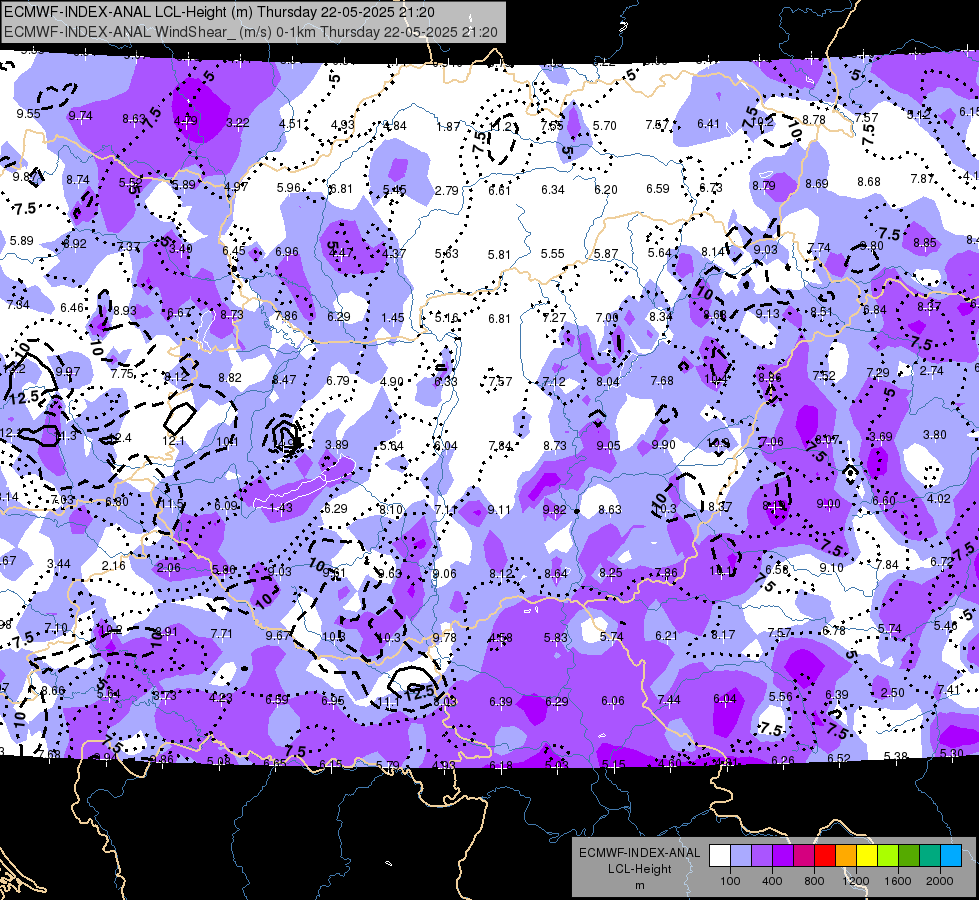Click the legend scale value 1200
The image size is (979, 900).
[855, 881]
